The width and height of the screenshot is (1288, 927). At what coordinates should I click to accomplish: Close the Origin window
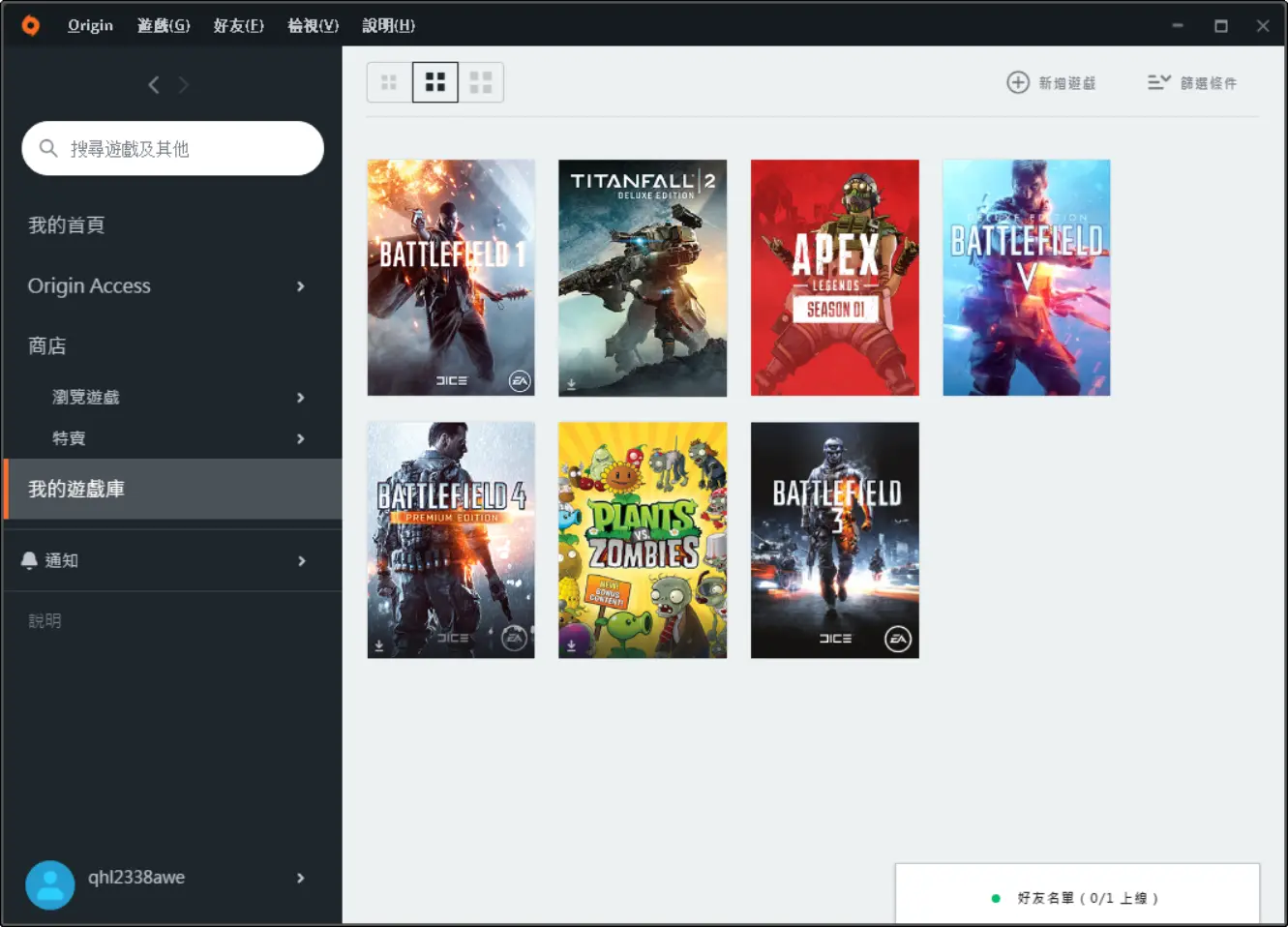point(1263,25)
